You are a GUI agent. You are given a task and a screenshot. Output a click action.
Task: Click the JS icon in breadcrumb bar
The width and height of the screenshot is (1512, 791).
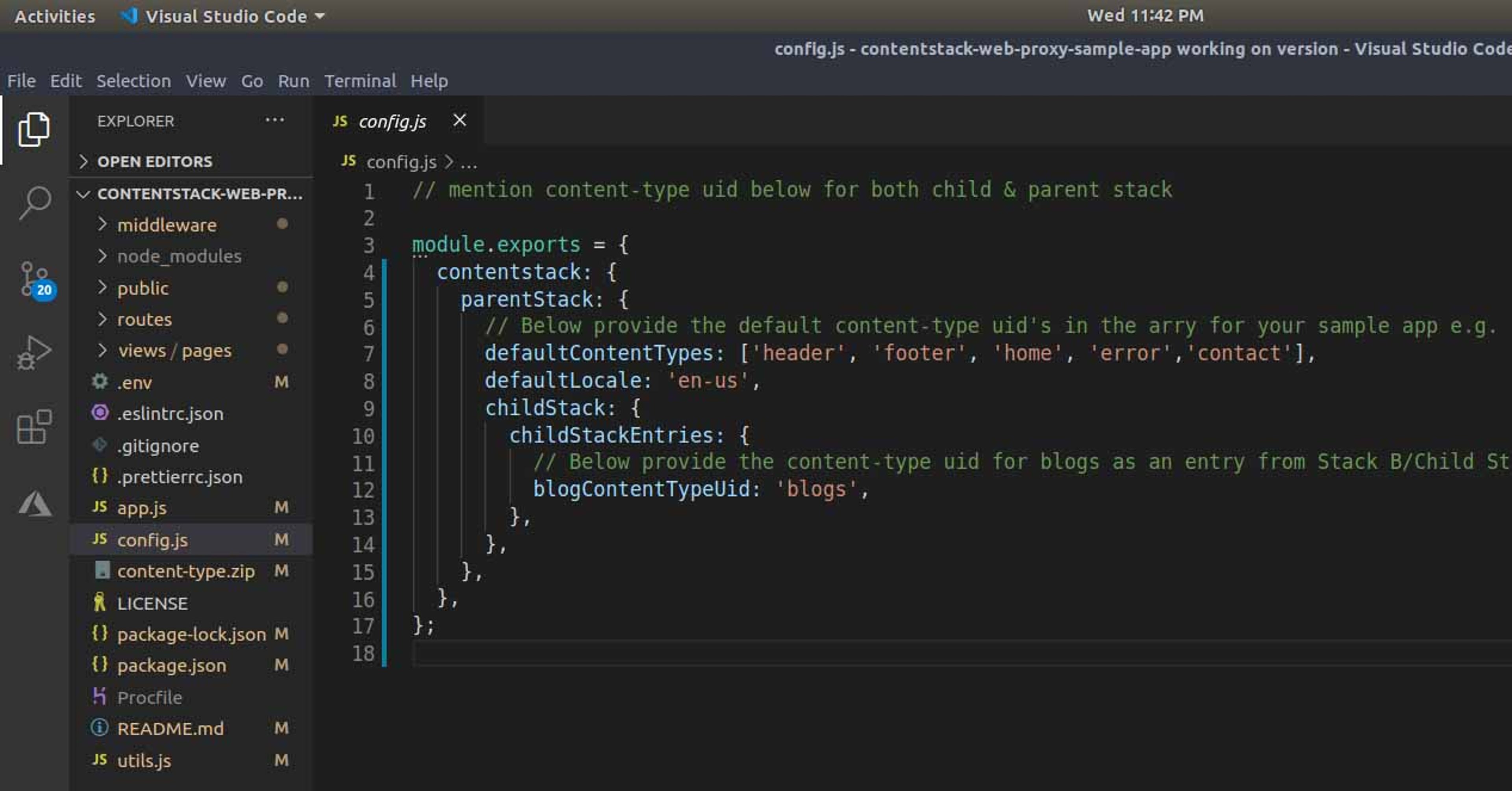(348, 161)
